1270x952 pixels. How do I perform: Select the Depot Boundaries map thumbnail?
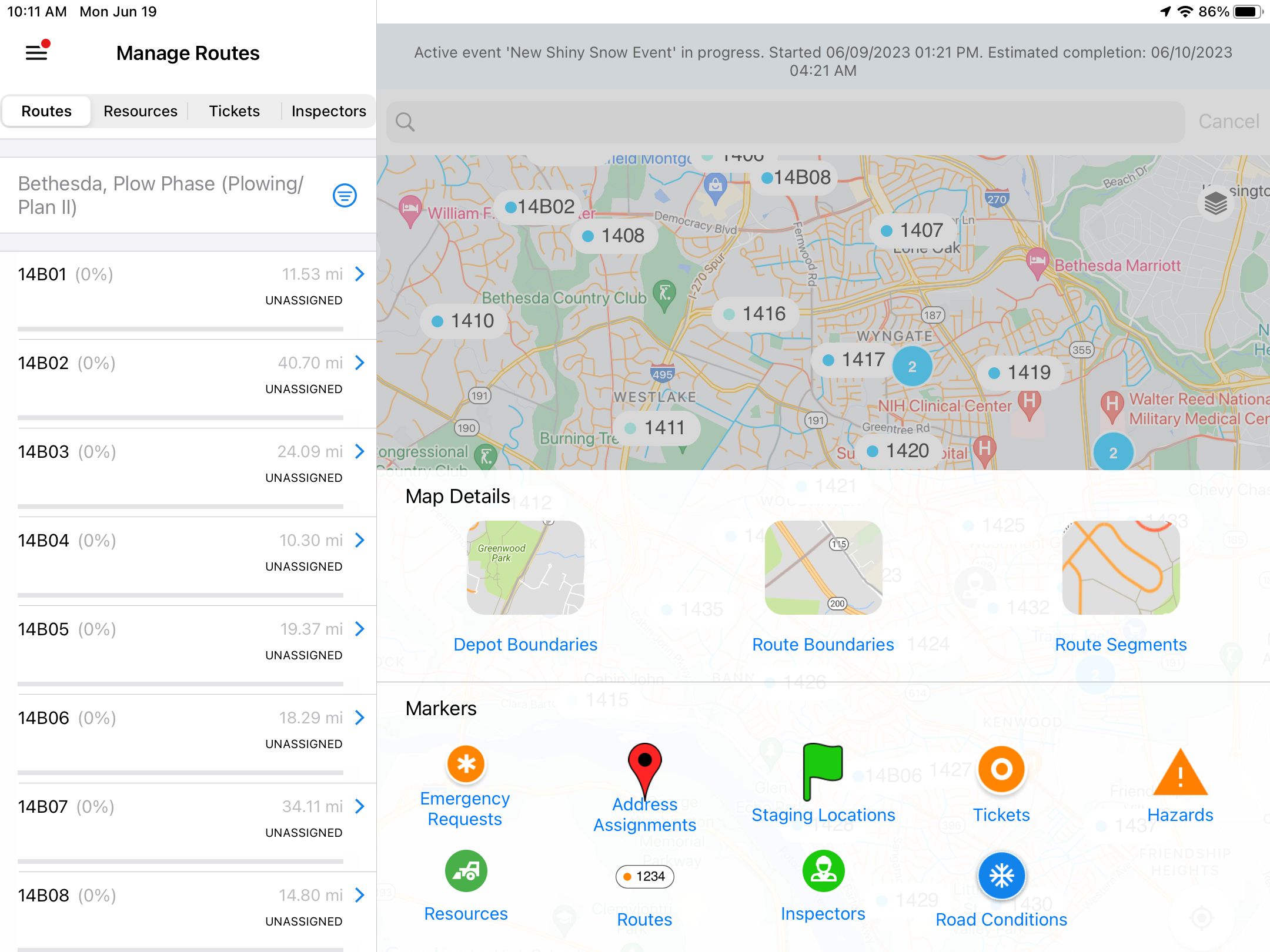pos(525,568)
